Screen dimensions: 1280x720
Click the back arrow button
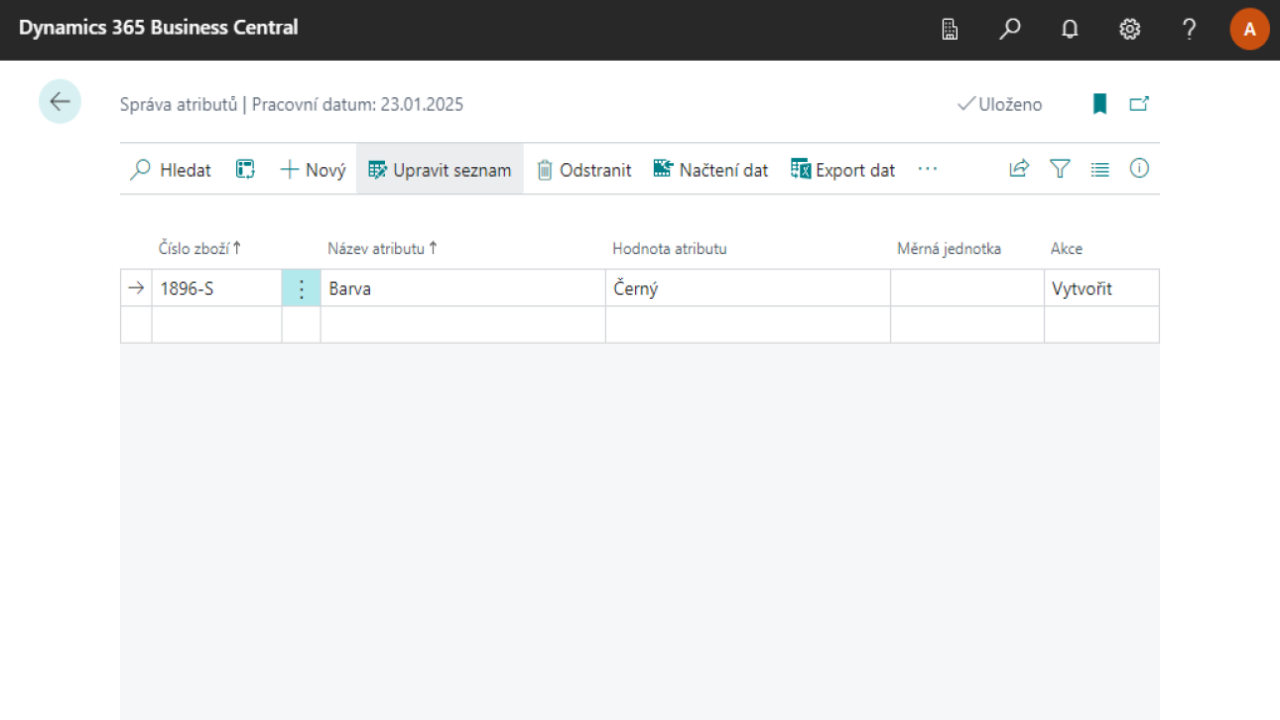60,102
